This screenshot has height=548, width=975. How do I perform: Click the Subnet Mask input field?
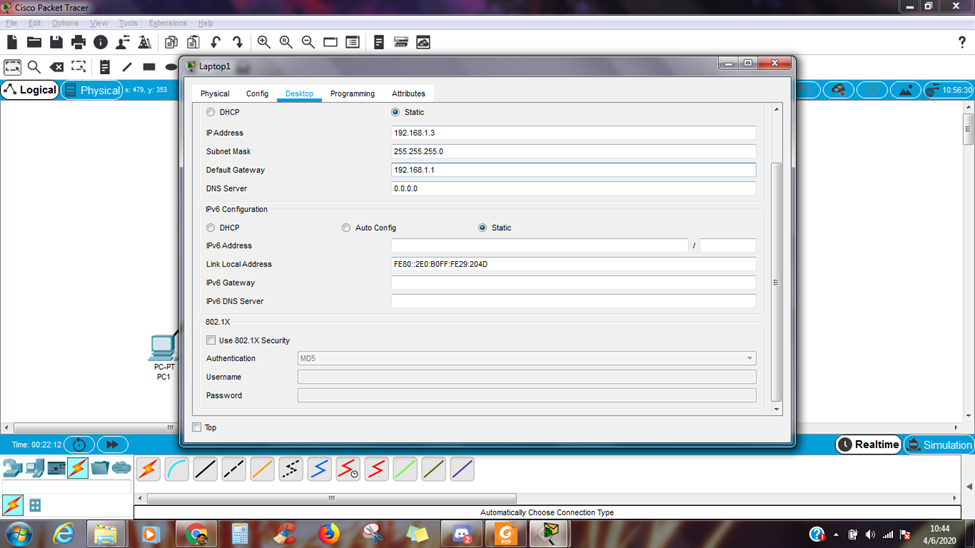pos(573,151)
